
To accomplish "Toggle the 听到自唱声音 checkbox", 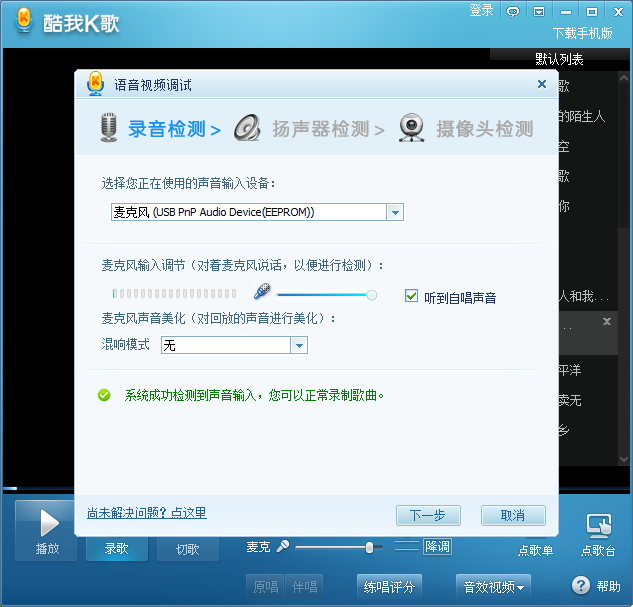I will [x=411, y=296].
